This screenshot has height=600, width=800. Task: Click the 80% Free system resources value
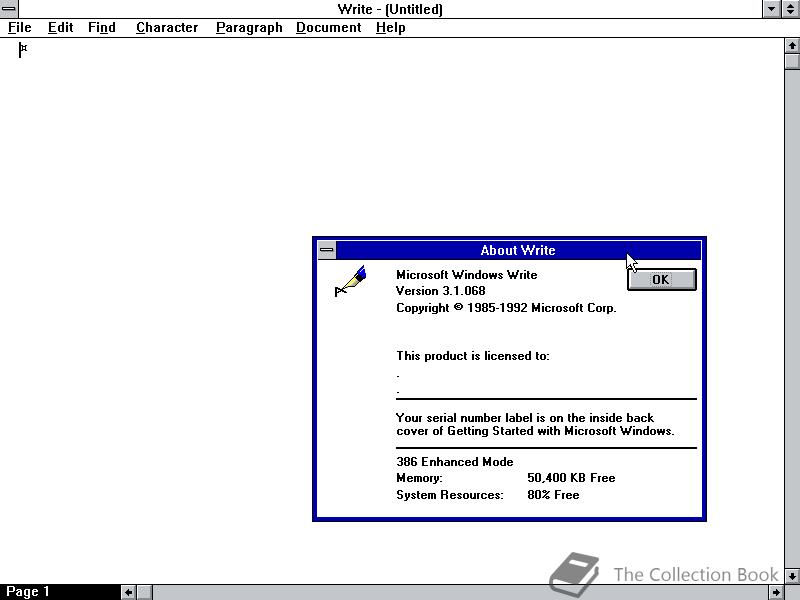(553, 495)
